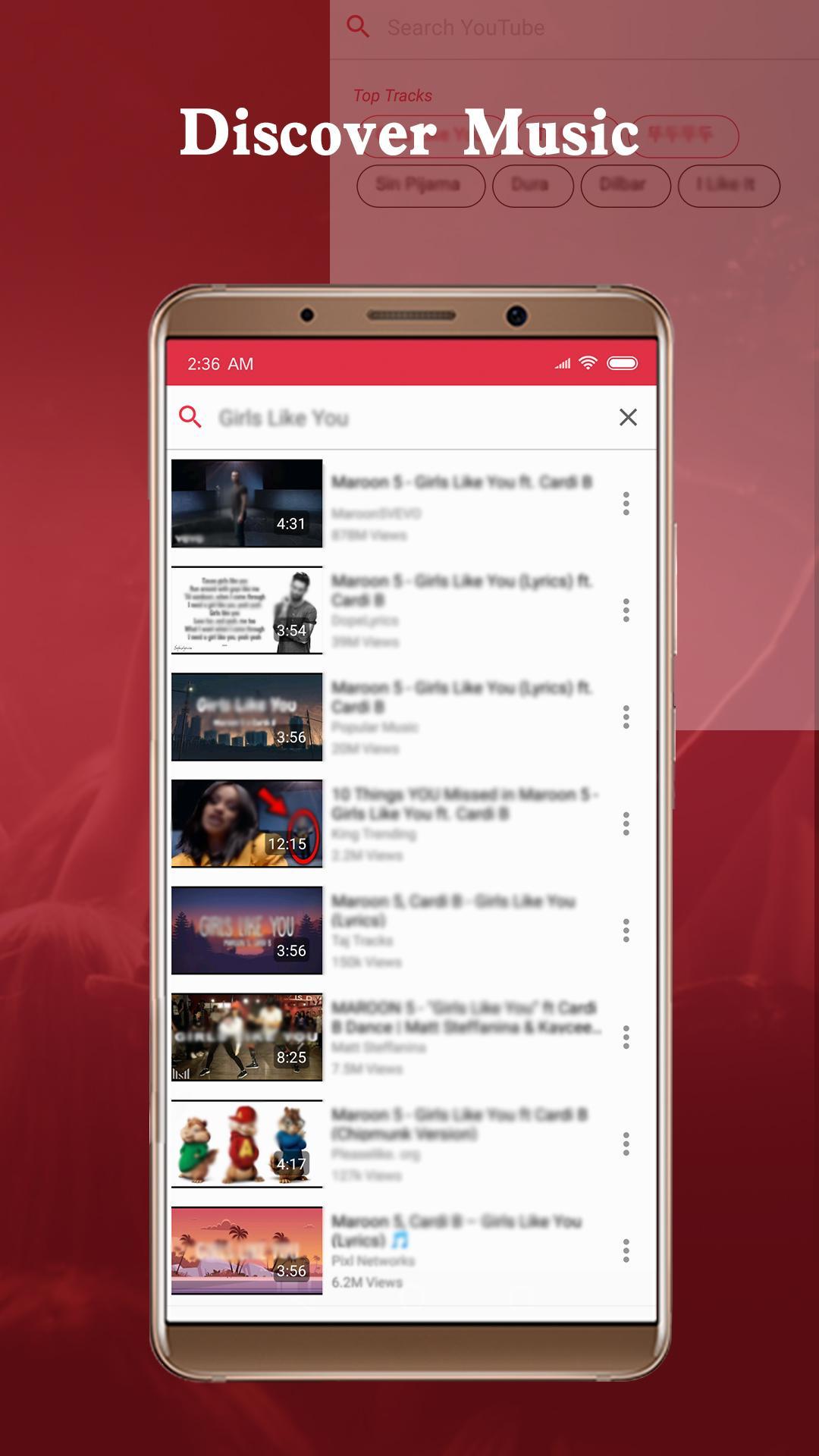Tap the 2:36 AM clock

[x=221, y=364]
